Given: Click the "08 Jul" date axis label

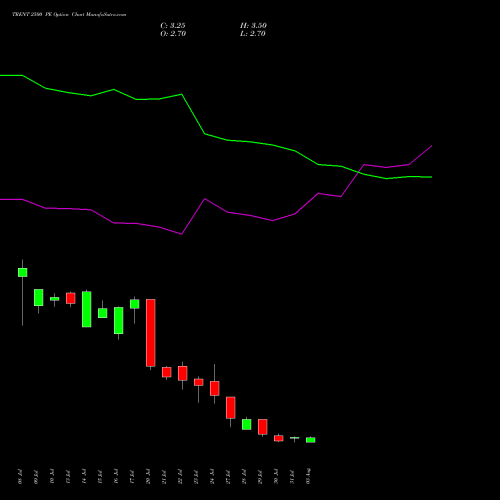Looking at the screenshot, I should pos(20,476).
